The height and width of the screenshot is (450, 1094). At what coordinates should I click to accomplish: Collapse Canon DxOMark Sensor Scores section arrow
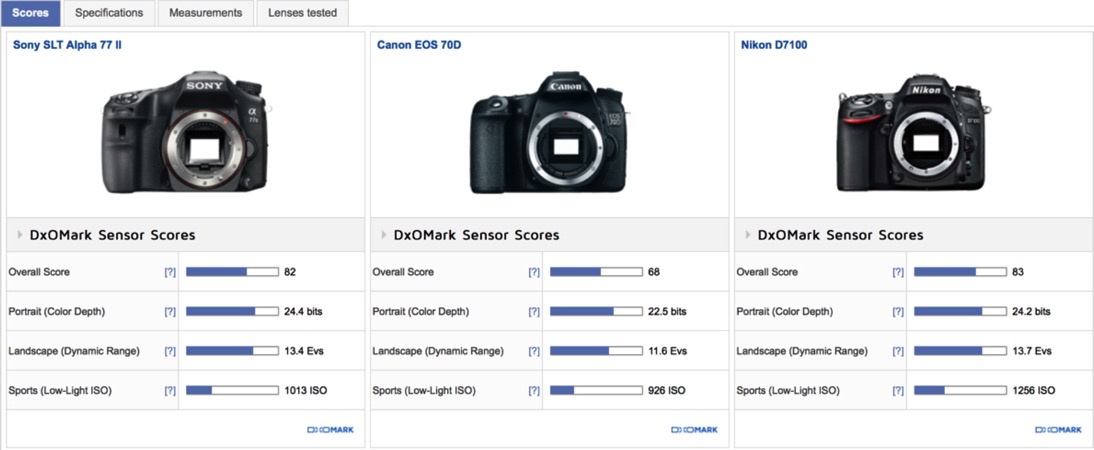384,235
